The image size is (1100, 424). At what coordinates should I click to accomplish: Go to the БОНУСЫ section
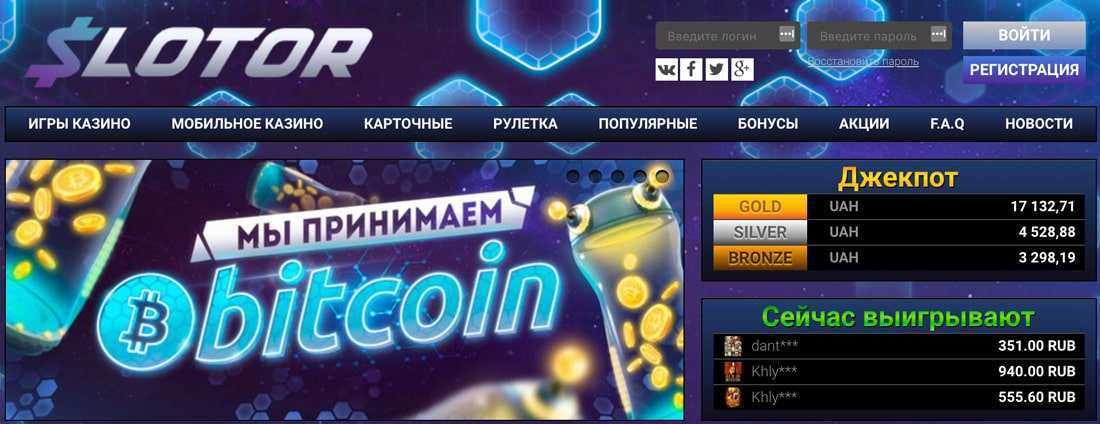(x=767, y=124)
